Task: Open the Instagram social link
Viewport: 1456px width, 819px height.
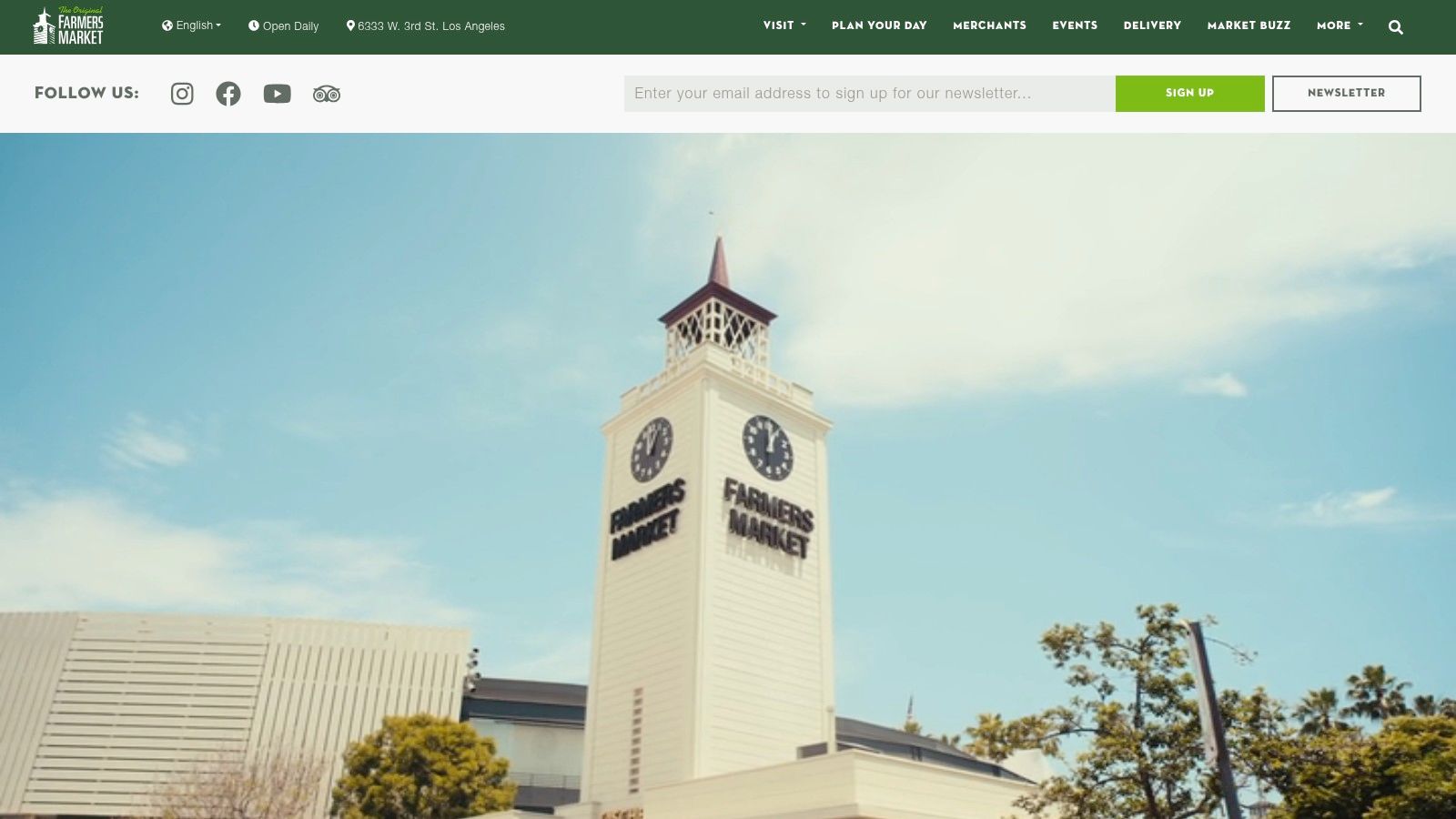Action: 182,94
